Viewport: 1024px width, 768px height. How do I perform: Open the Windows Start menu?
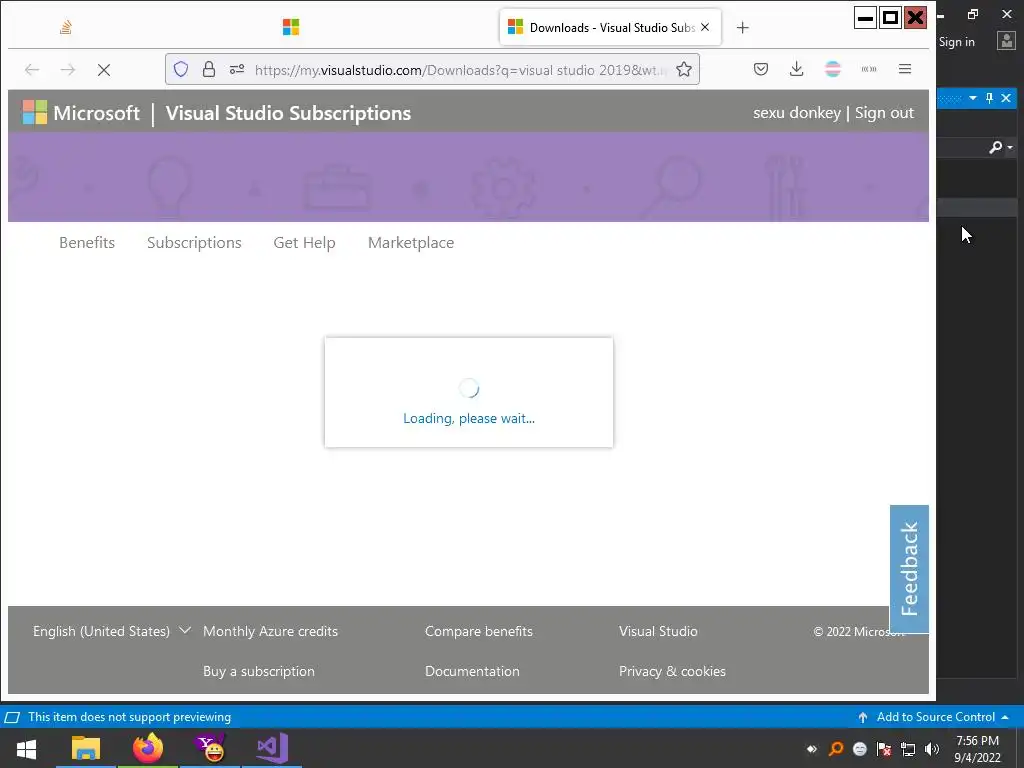click(x=26, y=749)
